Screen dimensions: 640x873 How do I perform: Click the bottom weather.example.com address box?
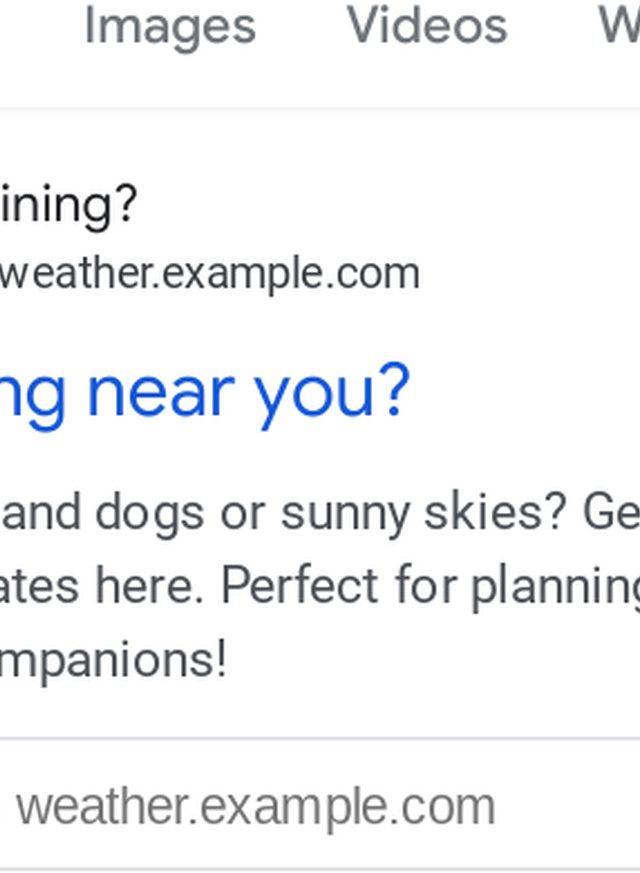click(x=256, y=806)
